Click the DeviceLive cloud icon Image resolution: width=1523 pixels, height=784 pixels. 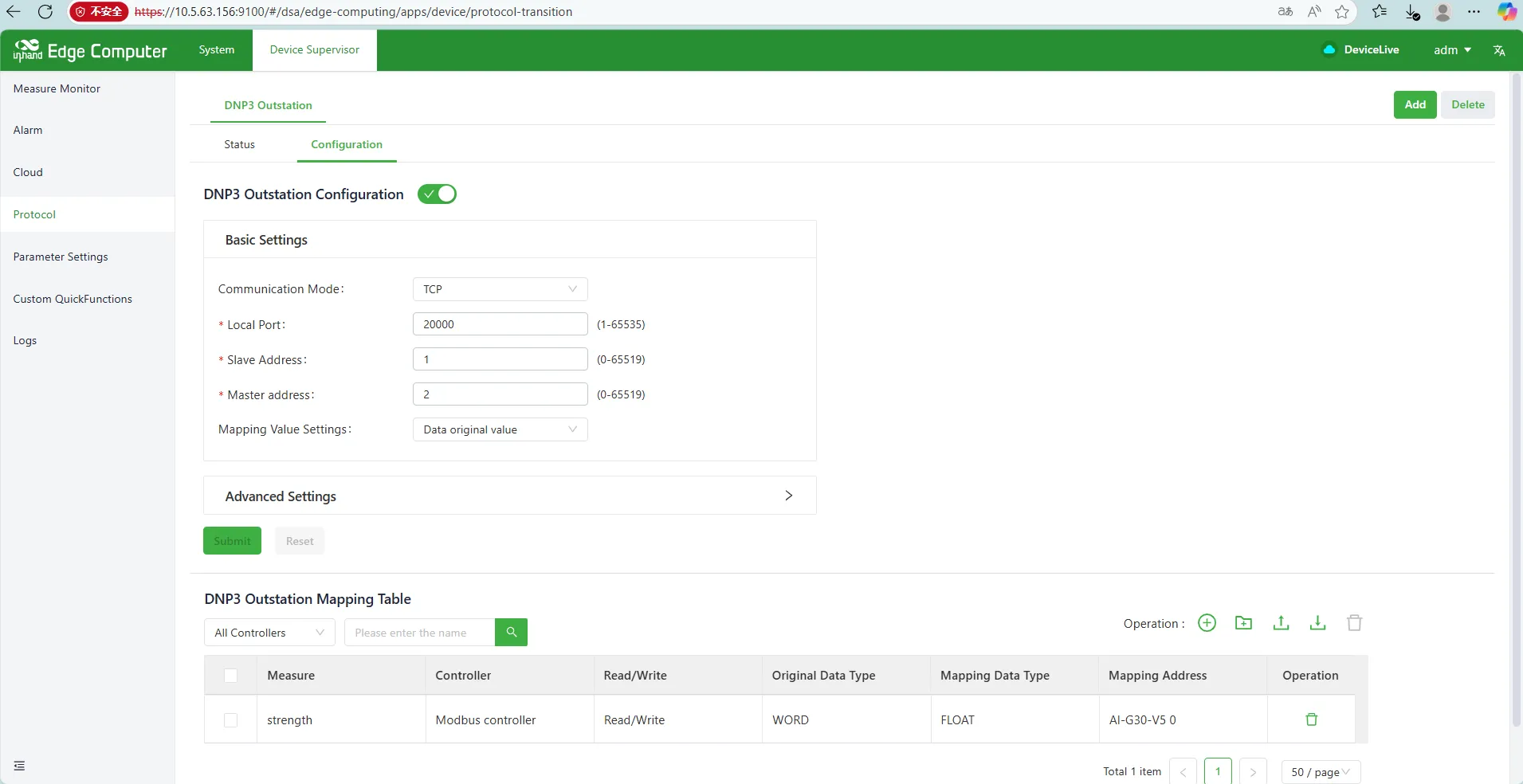(x=1329, y=49)
